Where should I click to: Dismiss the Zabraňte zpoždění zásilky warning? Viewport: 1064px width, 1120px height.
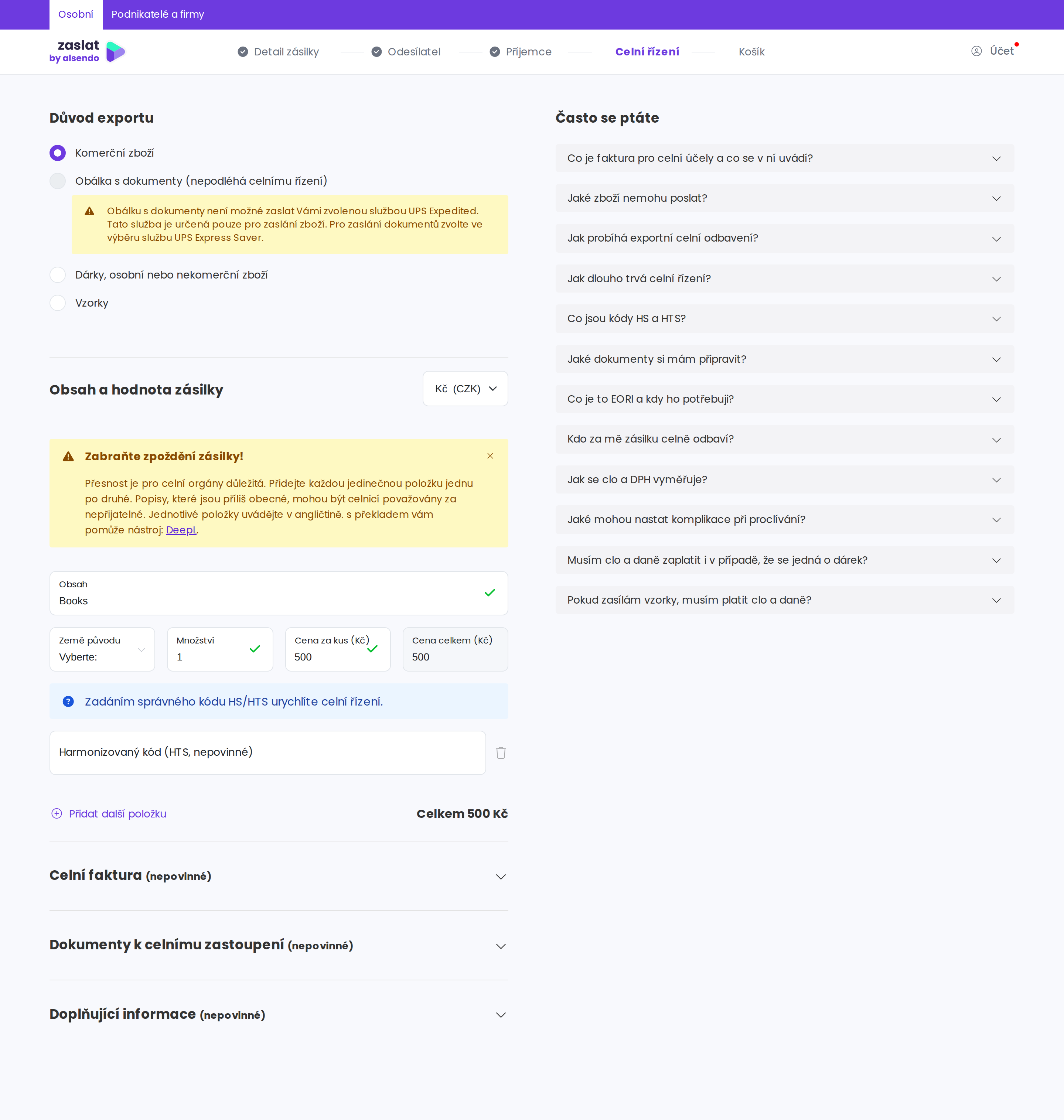click(490, 456)
